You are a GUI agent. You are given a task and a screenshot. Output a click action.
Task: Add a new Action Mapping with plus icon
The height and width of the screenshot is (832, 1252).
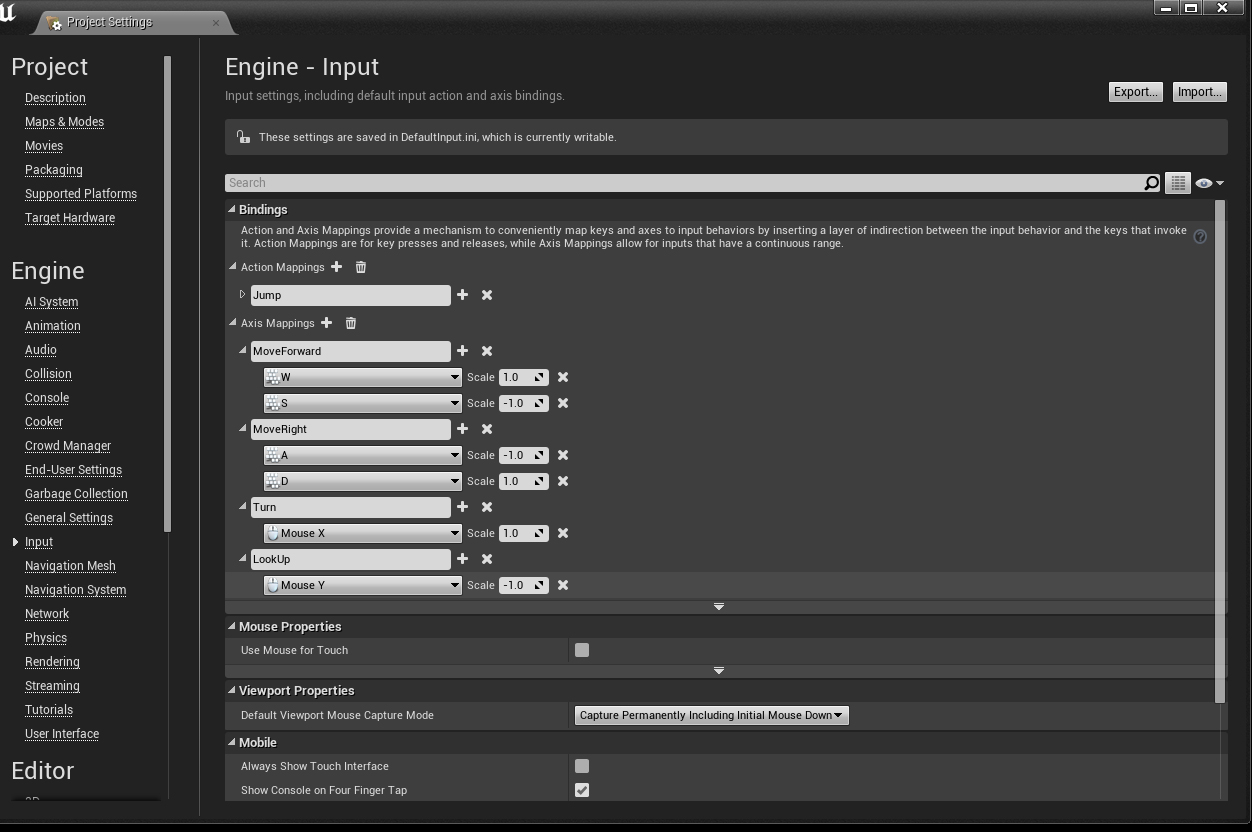click(337, 267)
